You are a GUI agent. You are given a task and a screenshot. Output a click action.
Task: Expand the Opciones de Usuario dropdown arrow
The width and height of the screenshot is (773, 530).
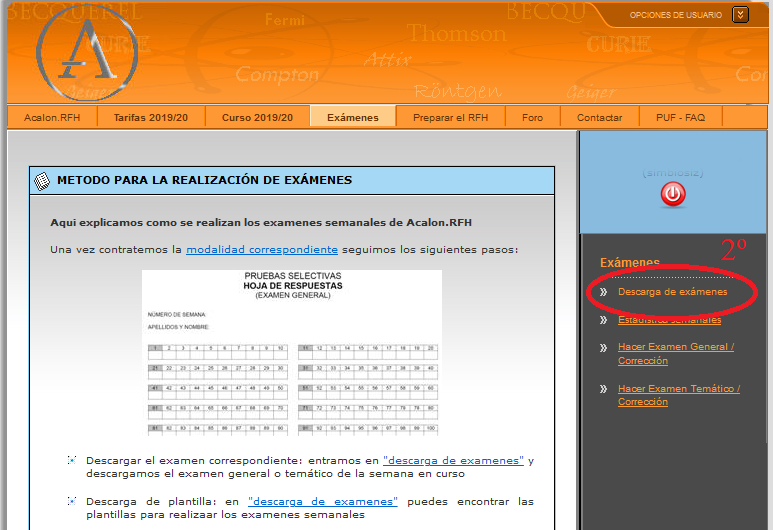(x=740, y=14)
